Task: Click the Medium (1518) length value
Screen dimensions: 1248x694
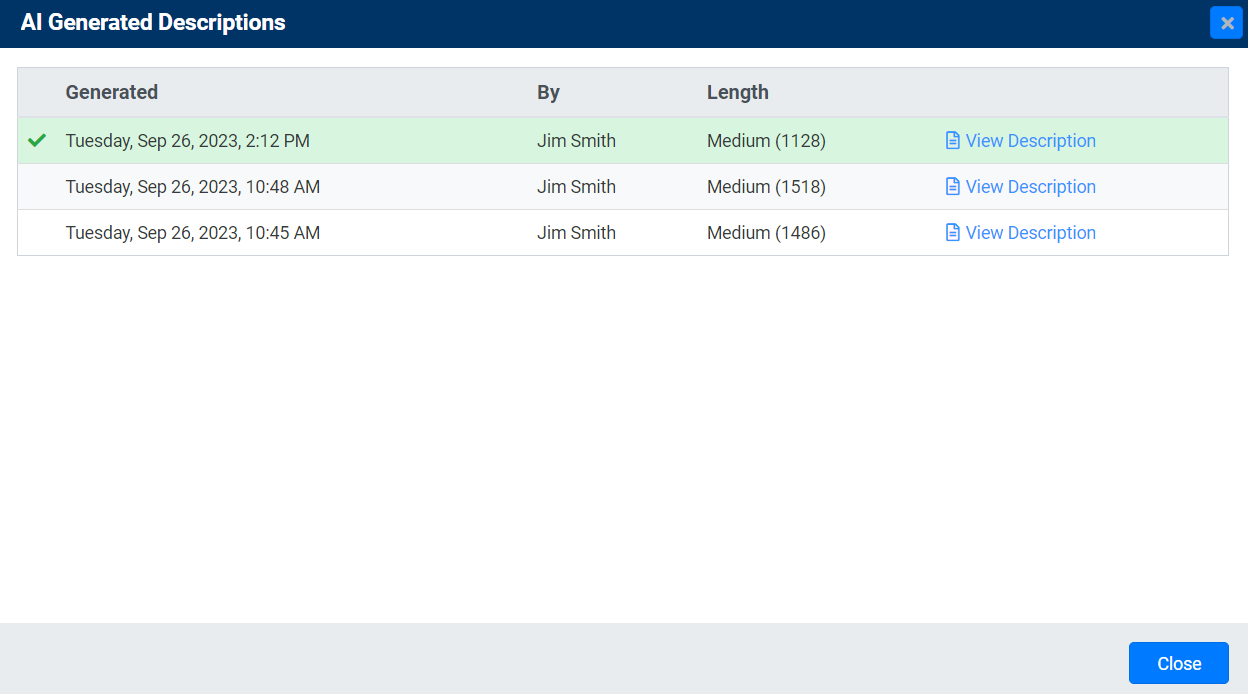Action: [766, 187]
